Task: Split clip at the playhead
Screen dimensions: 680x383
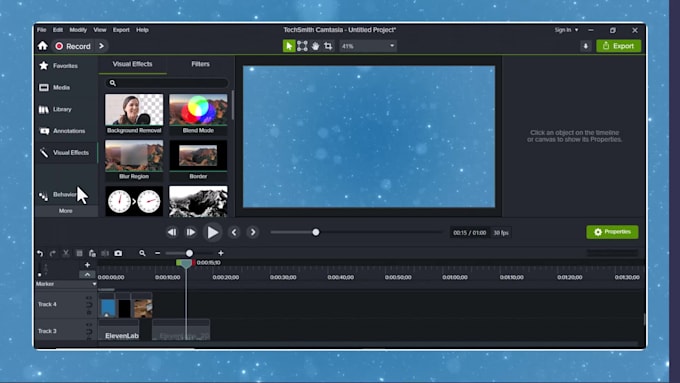Action: pyautogui.click(x=105, y=253)
